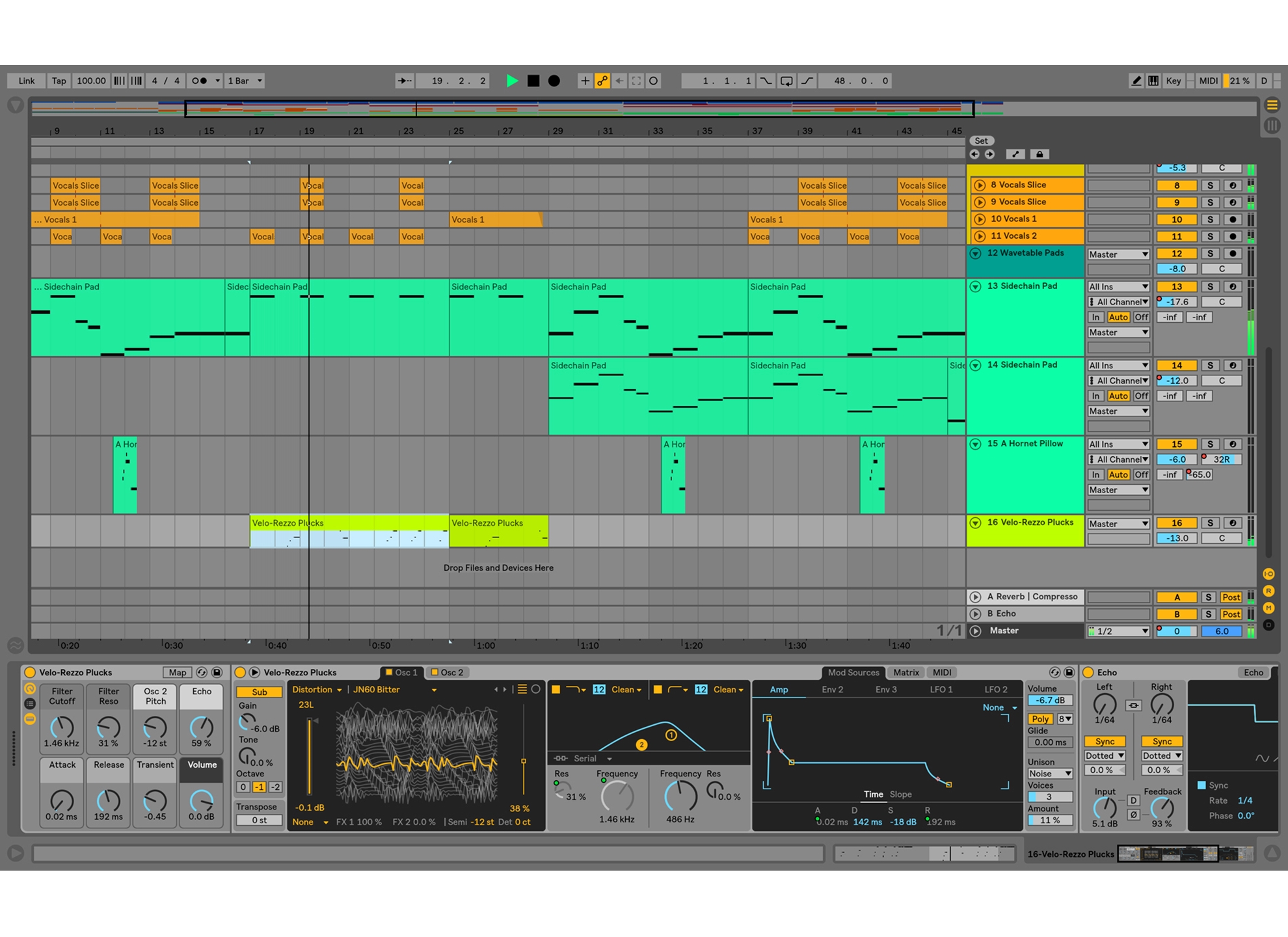Switch to the modulation MIDI tab
Screen dimensions: 1288x937
(941, 673)
